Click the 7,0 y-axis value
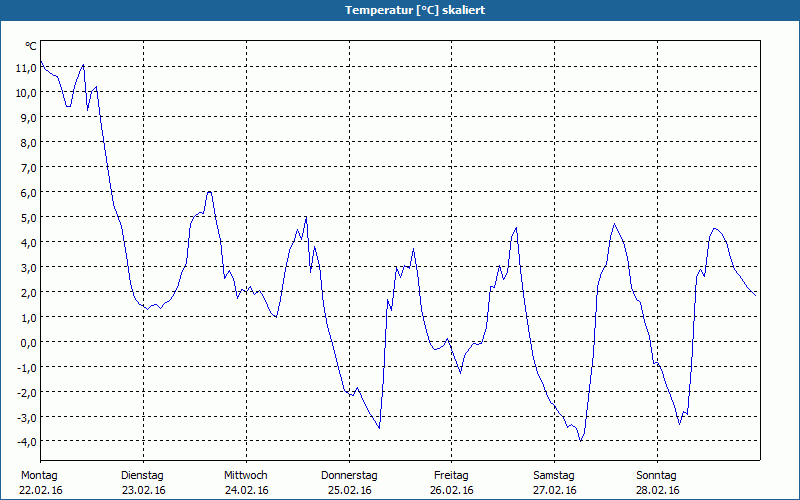The image size is (800, 500). (x=28, y=167)
